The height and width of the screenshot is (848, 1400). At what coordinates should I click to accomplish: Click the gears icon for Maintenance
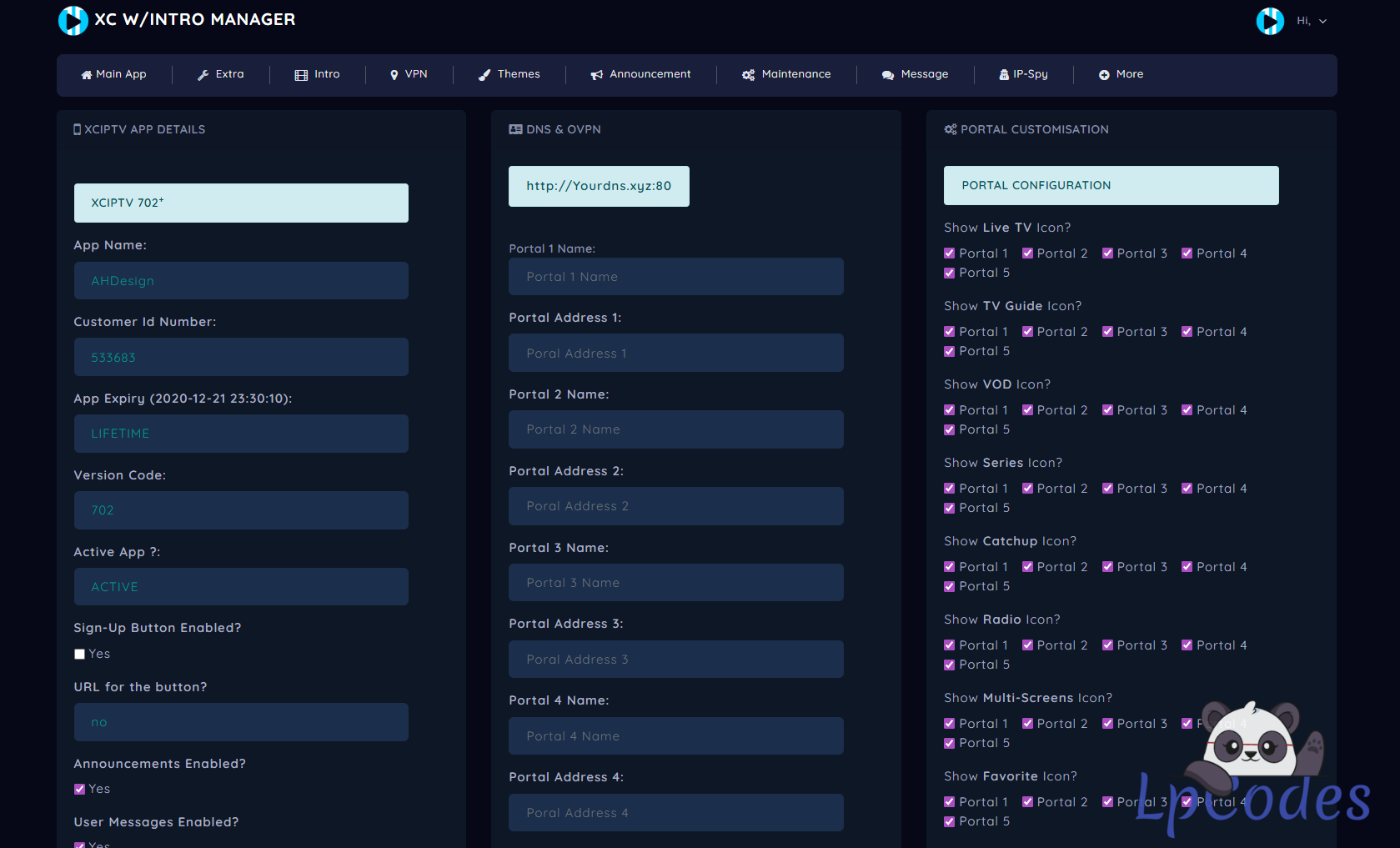[x=748, y=75]
